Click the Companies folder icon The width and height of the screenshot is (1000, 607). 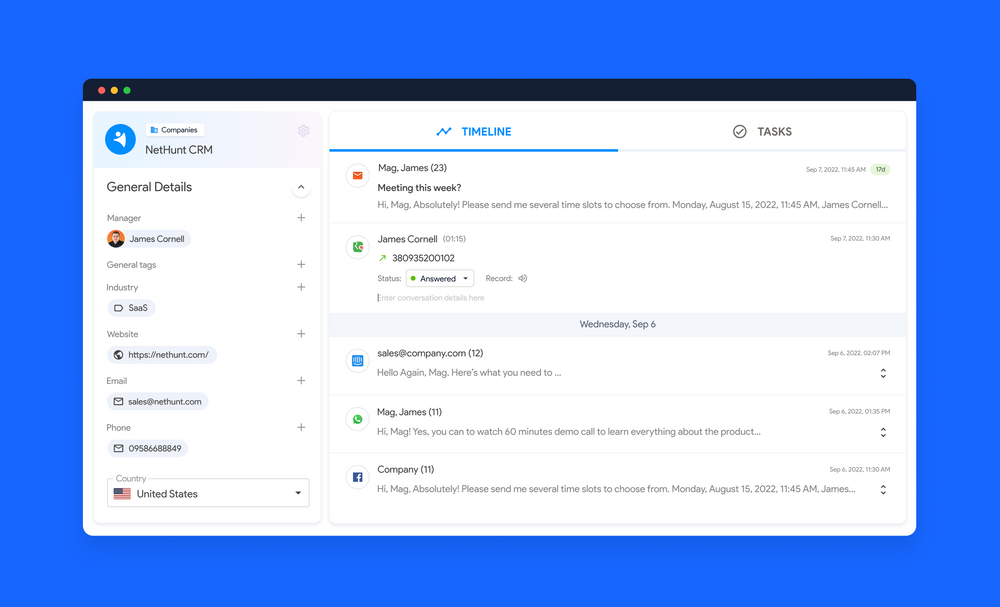pyautogui.click(x=152, y=129)
